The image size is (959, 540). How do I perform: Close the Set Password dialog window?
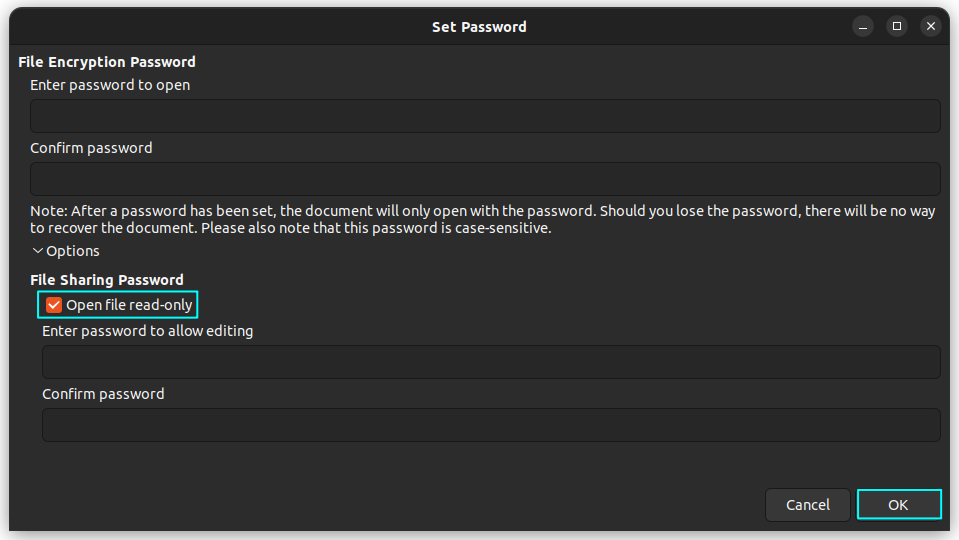tap(931, 26)
